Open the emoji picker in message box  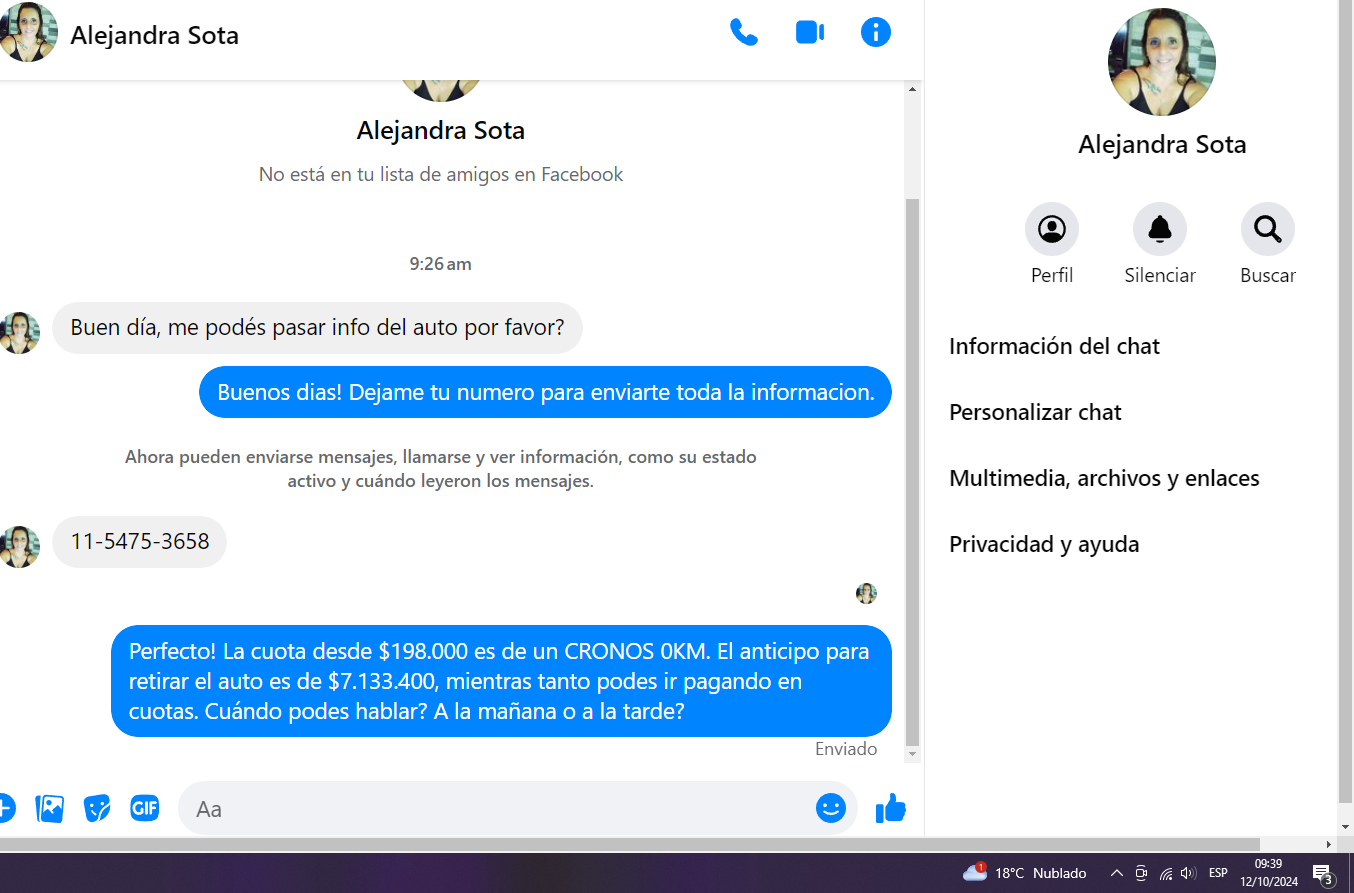pos(830,808)
